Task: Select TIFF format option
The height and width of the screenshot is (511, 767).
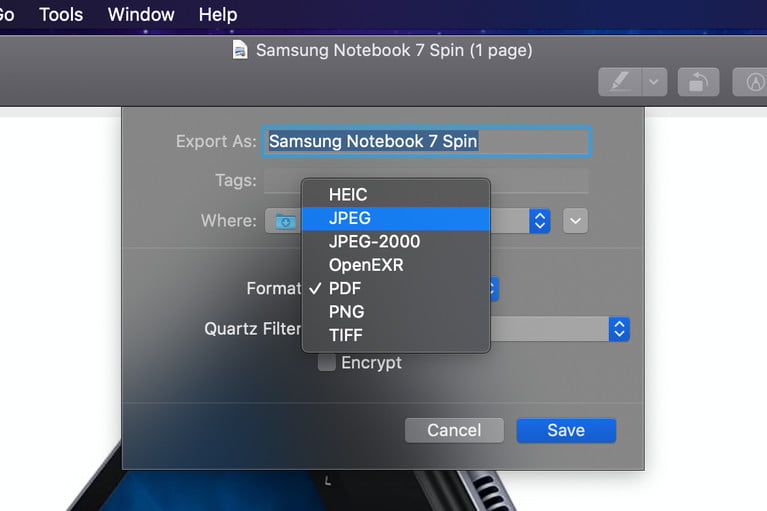Action: [346, 336]
